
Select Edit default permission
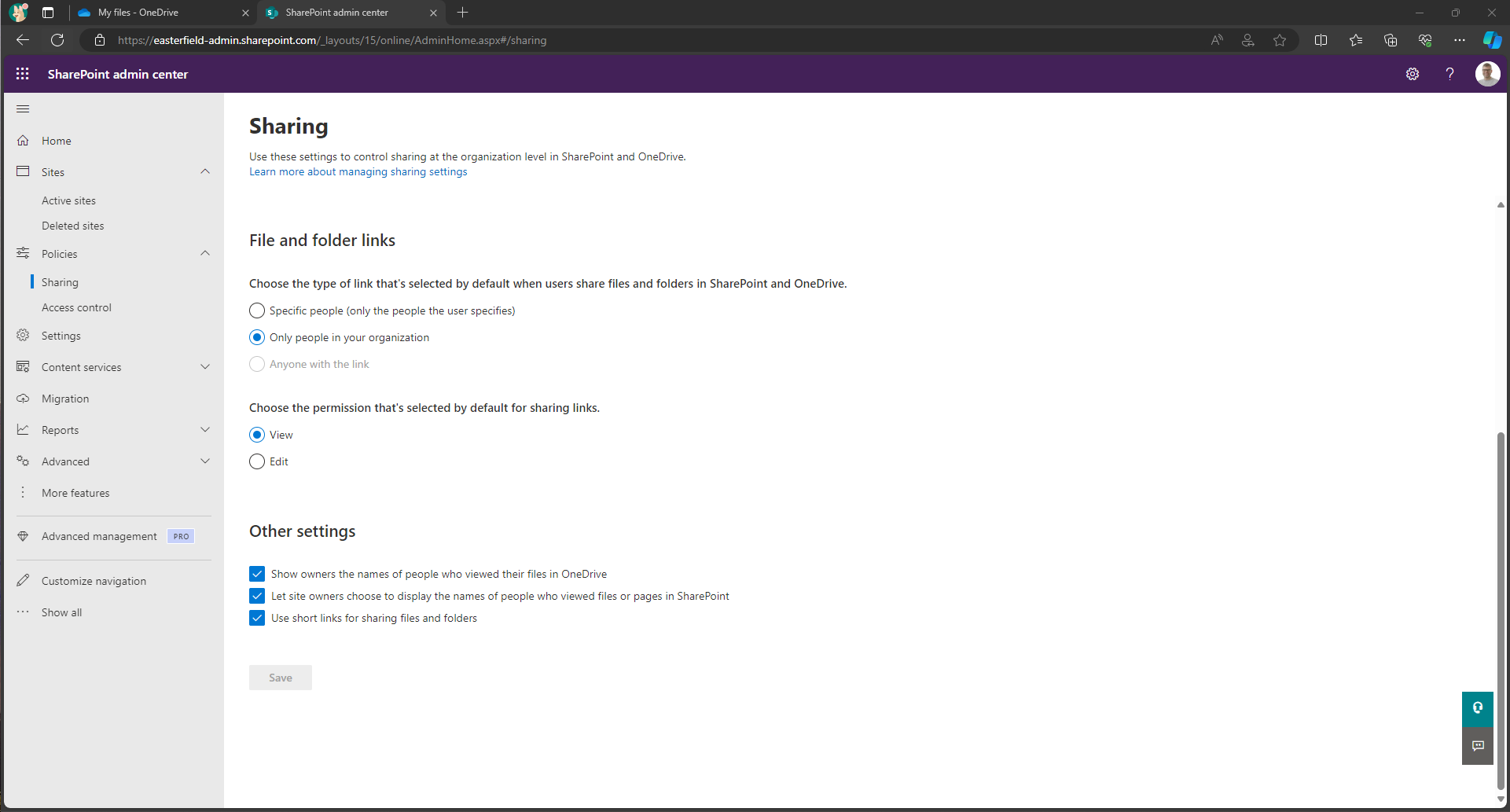[x=257, y=461]
